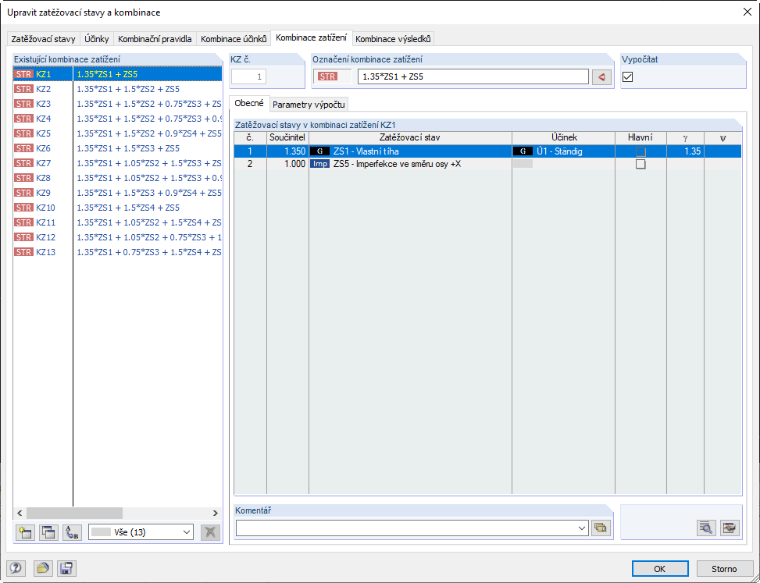Click the 1.000 Součinitel cell
The height and width of the screenshot is (583, 760).
click(287, 164)
